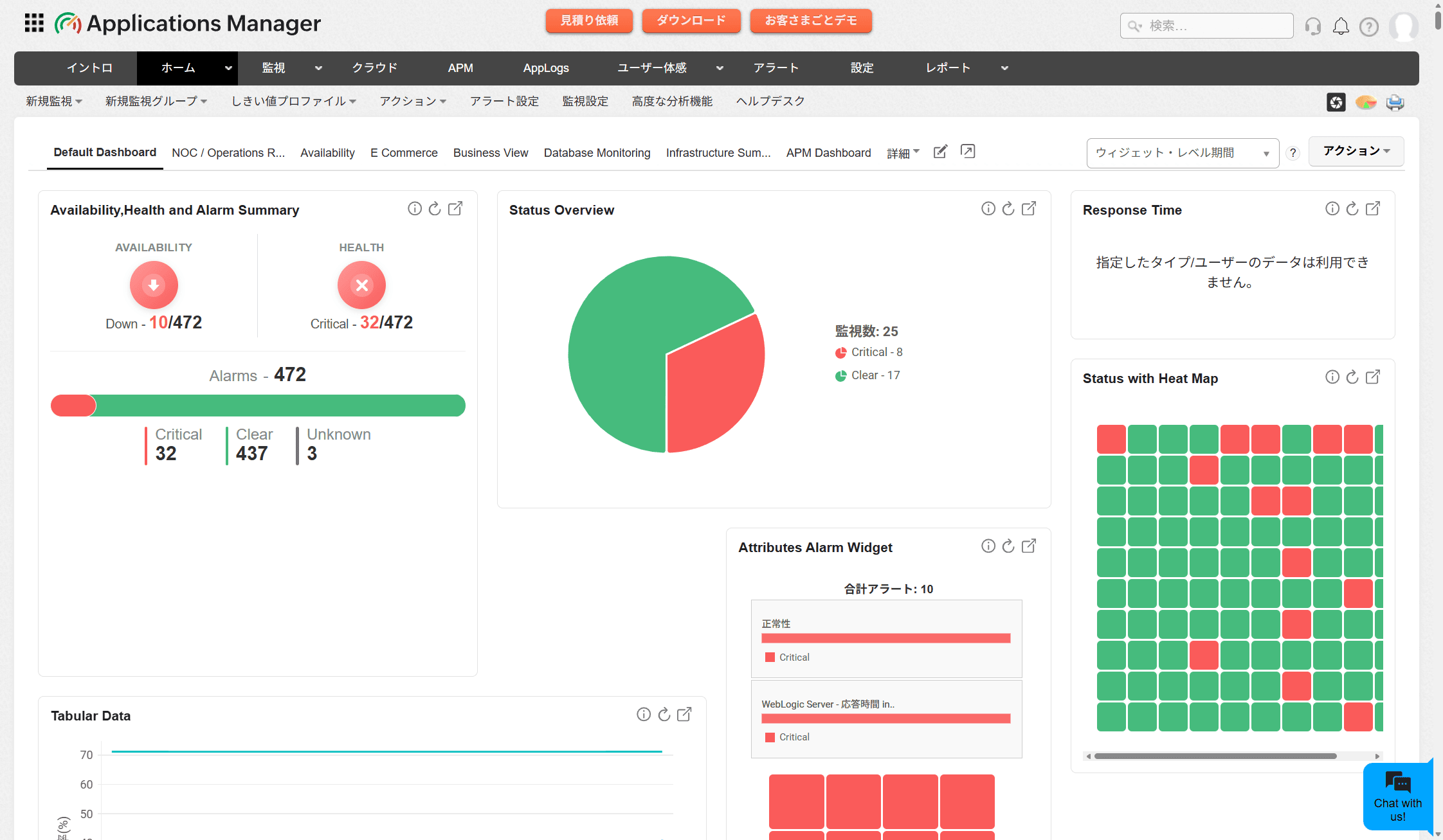Refresh the Status with Heat Map widget
The width and height of the screenshot is (1443, 840).
[1352, 377]
